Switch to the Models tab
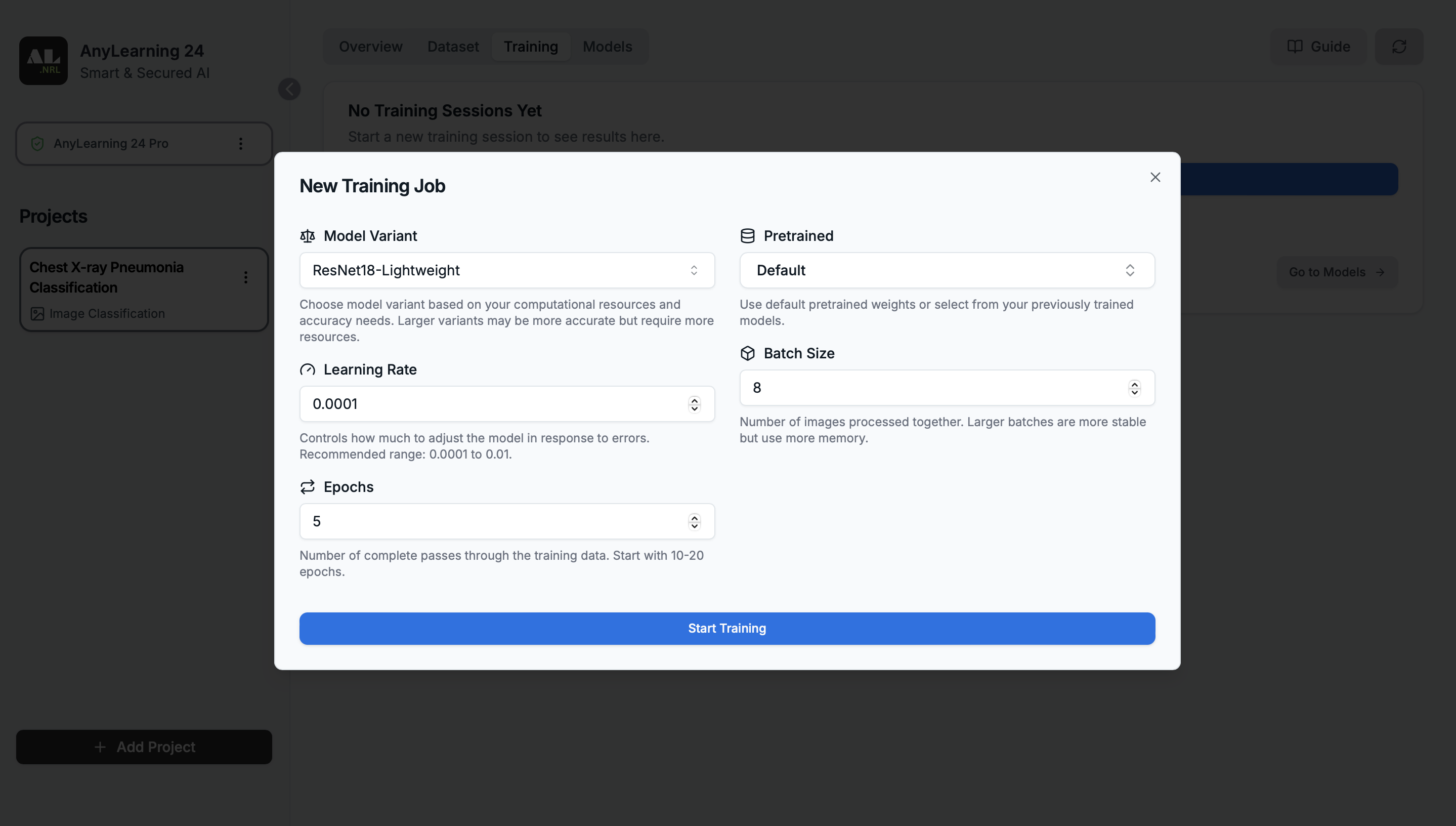 (607, 47)
